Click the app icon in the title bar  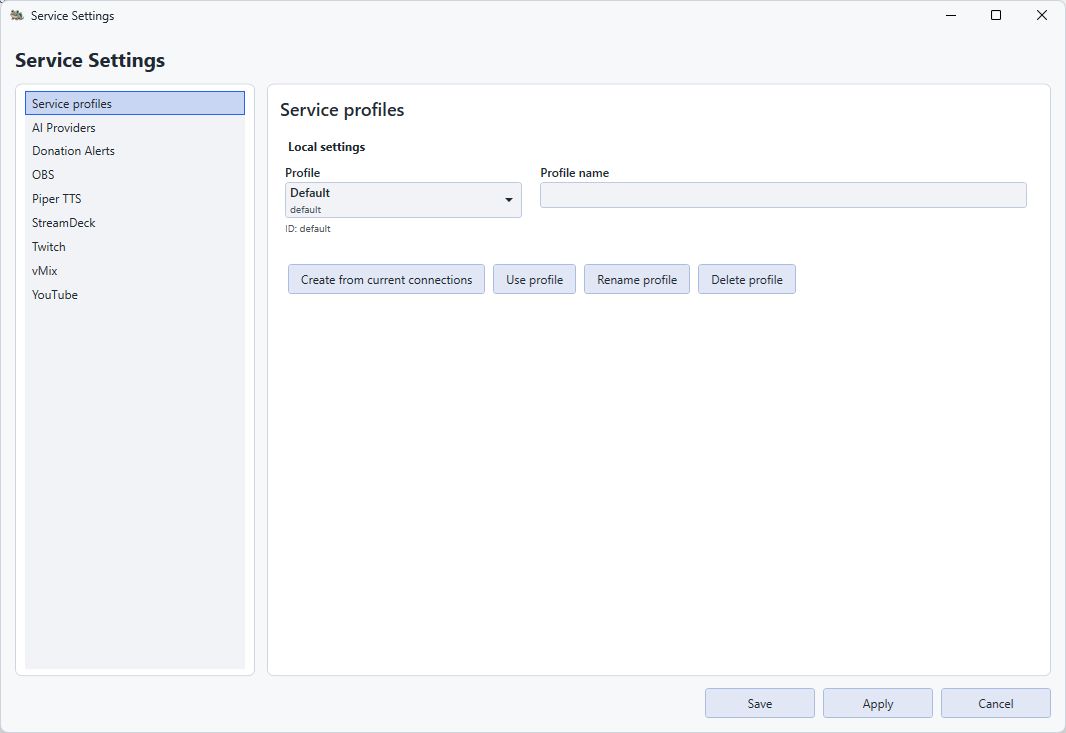coord(17,15)
